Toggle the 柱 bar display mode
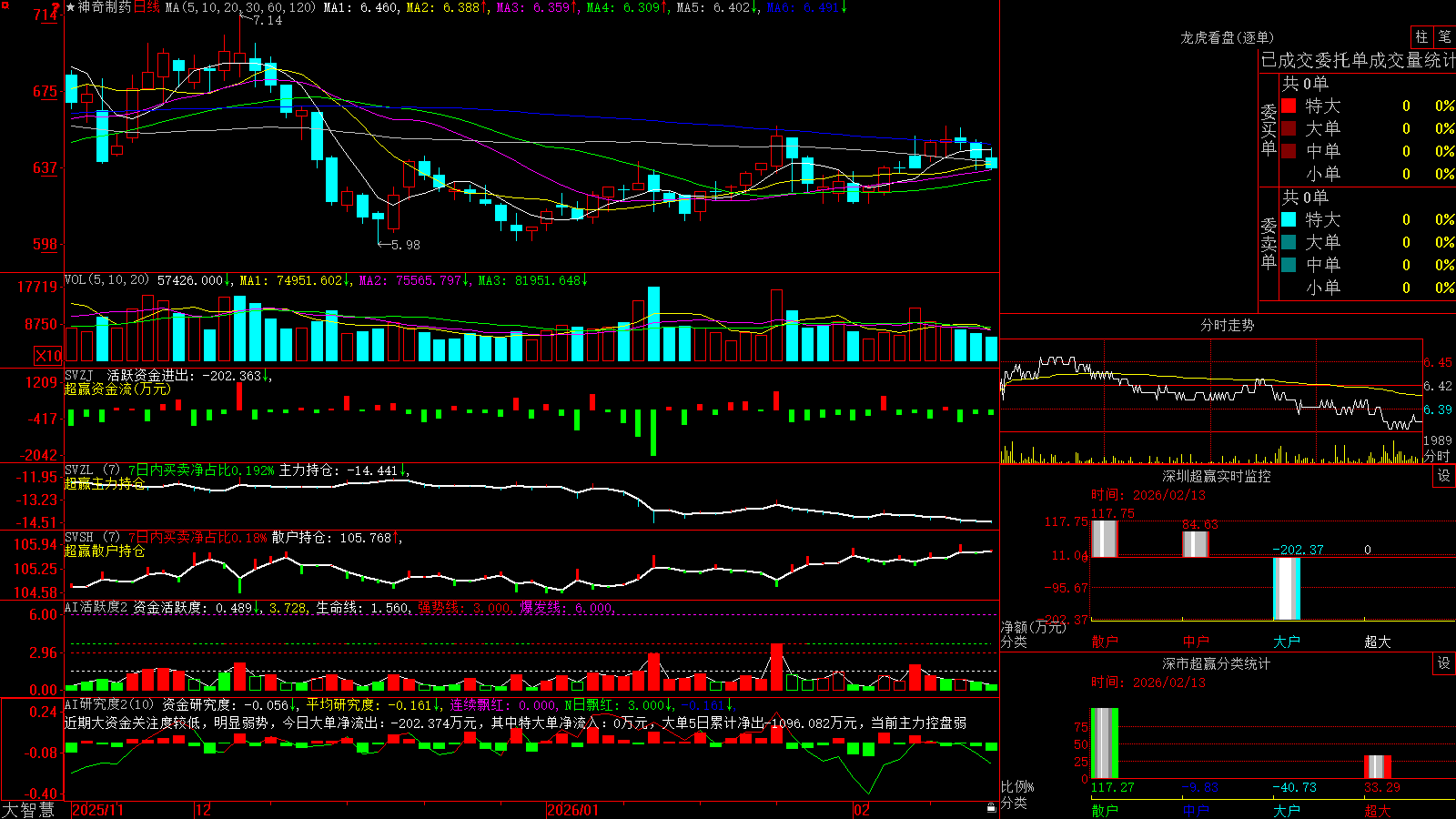This screenshot has height=819, width=1456. [x=1421, y=36]
